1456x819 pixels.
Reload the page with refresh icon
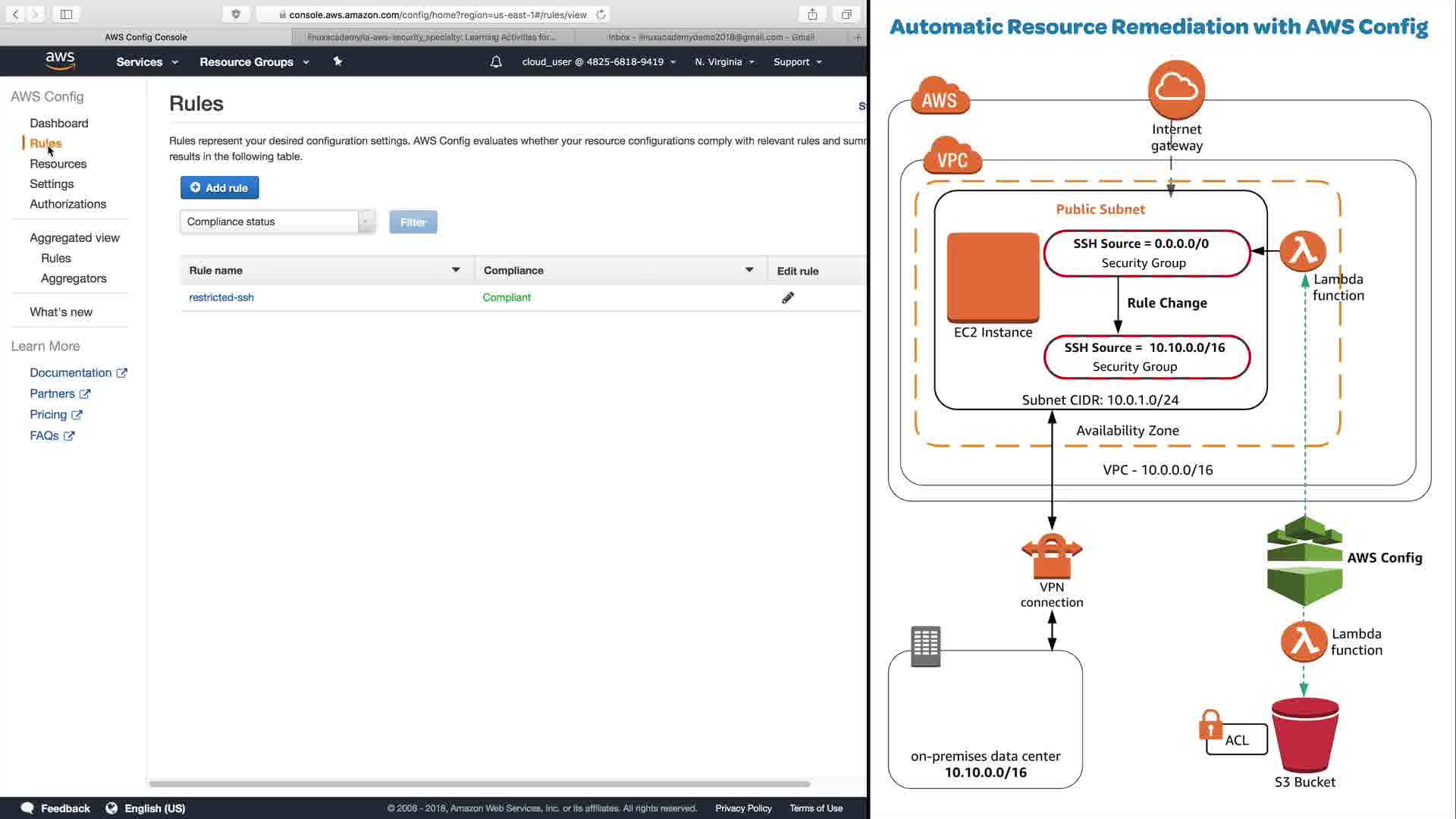(x=601, y=14)
